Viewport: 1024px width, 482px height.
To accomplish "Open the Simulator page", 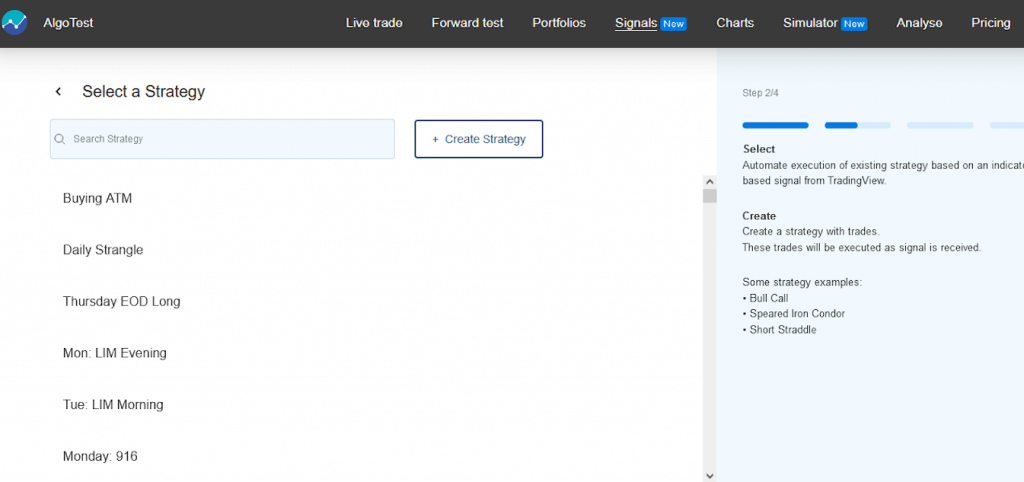I will point(810,23).
